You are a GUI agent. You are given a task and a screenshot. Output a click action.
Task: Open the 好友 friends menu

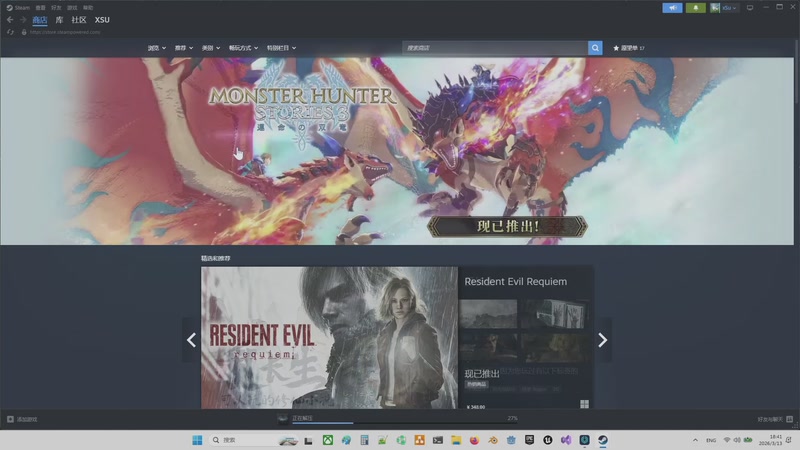(x=56, y=8)
